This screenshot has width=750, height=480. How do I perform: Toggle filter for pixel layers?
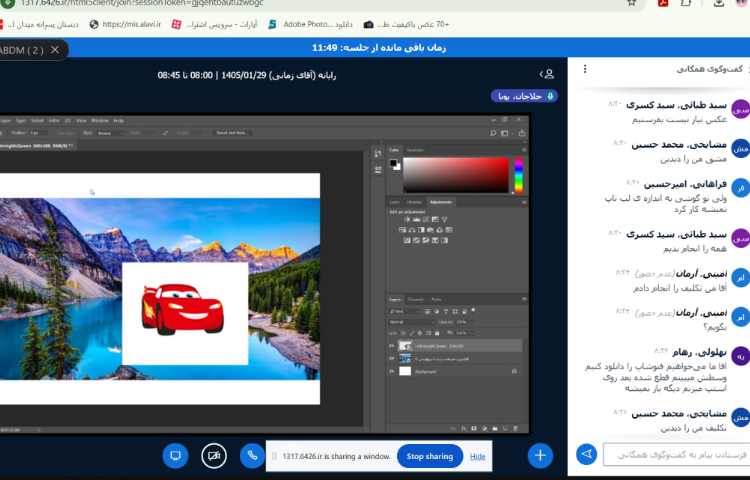427,311
